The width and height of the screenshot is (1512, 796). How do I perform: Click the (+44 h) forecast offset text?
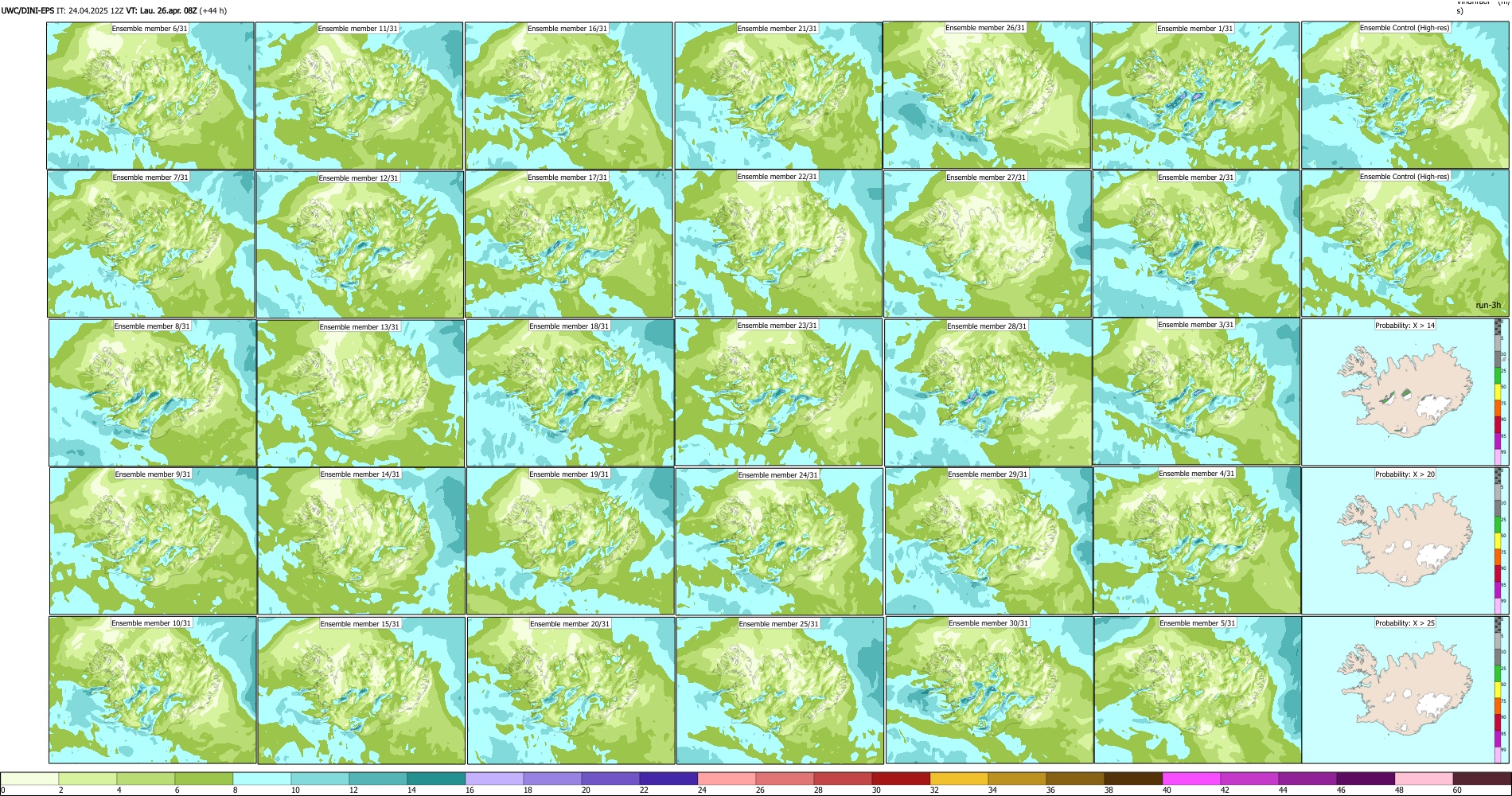pyautogui.click(x=213, y=11)
